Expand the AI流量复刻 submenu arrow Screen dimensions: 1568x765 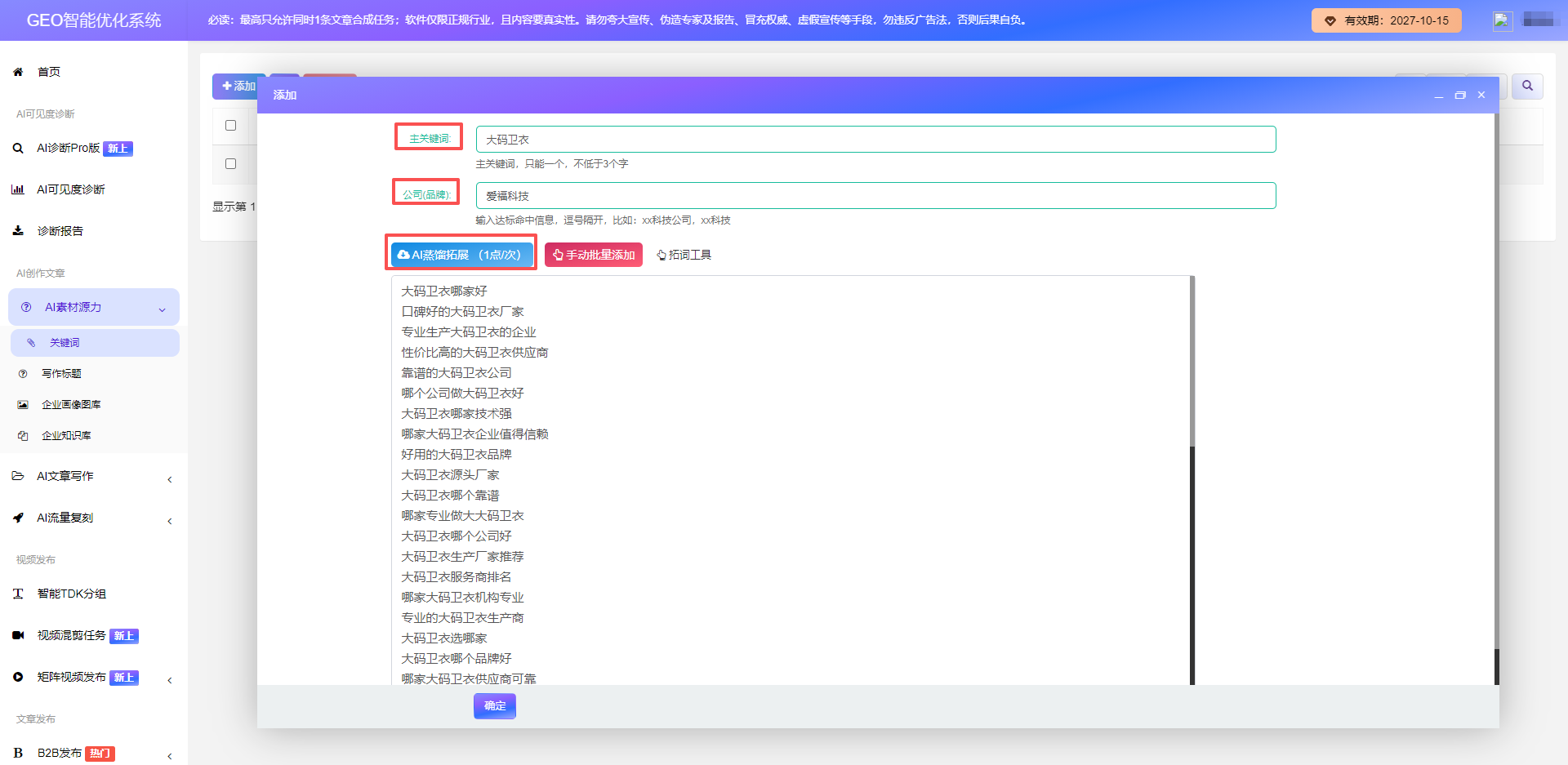coord(170,521)
